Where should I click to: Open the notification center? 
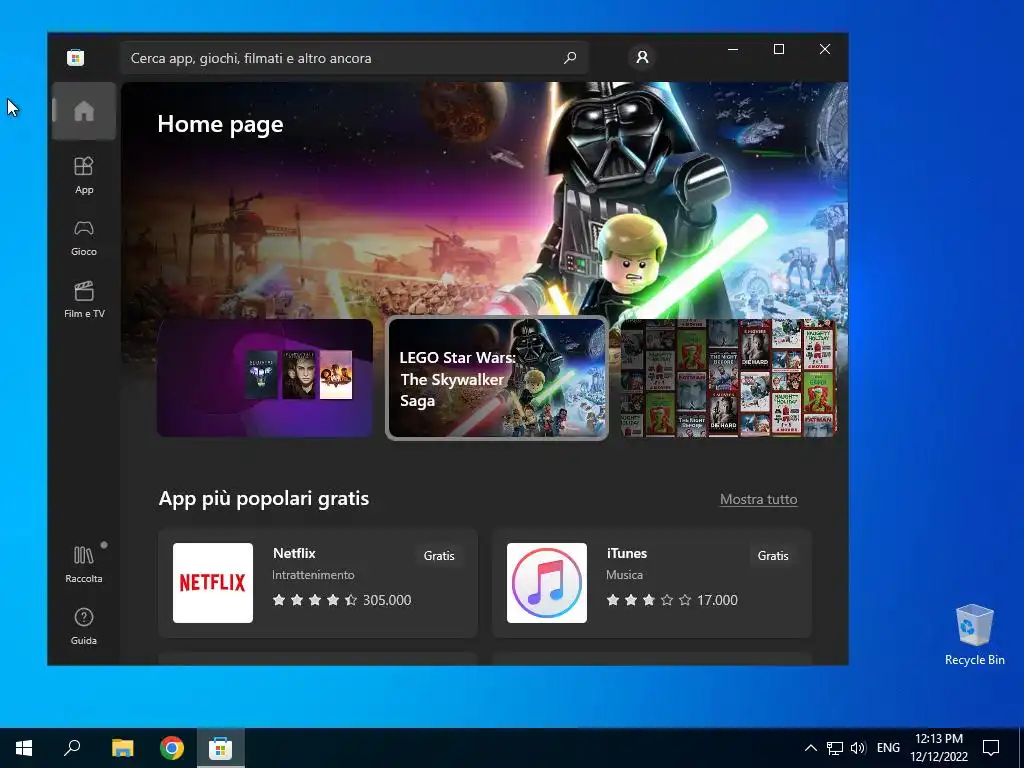click(991, 748)
